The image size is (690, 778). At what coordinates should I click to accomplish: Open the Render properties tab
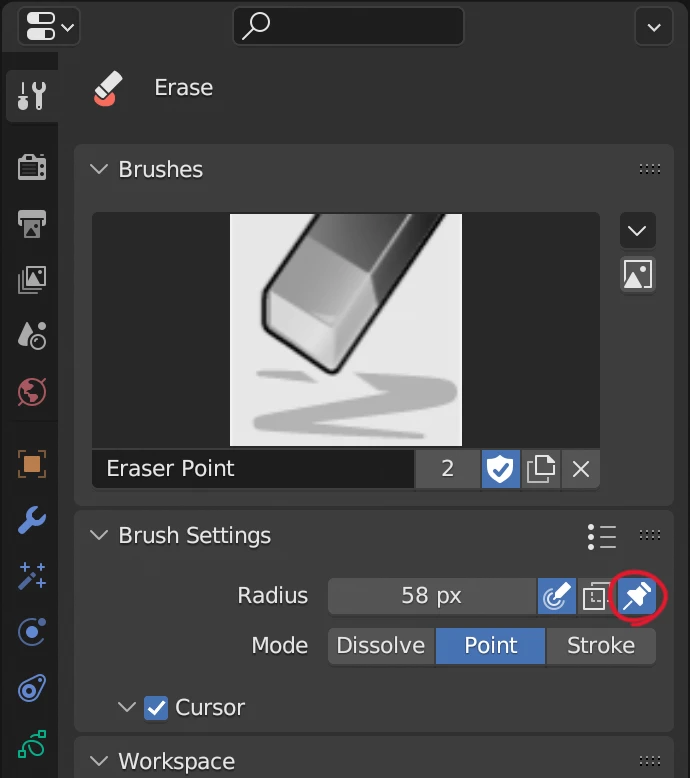click(x=32, y=167)
